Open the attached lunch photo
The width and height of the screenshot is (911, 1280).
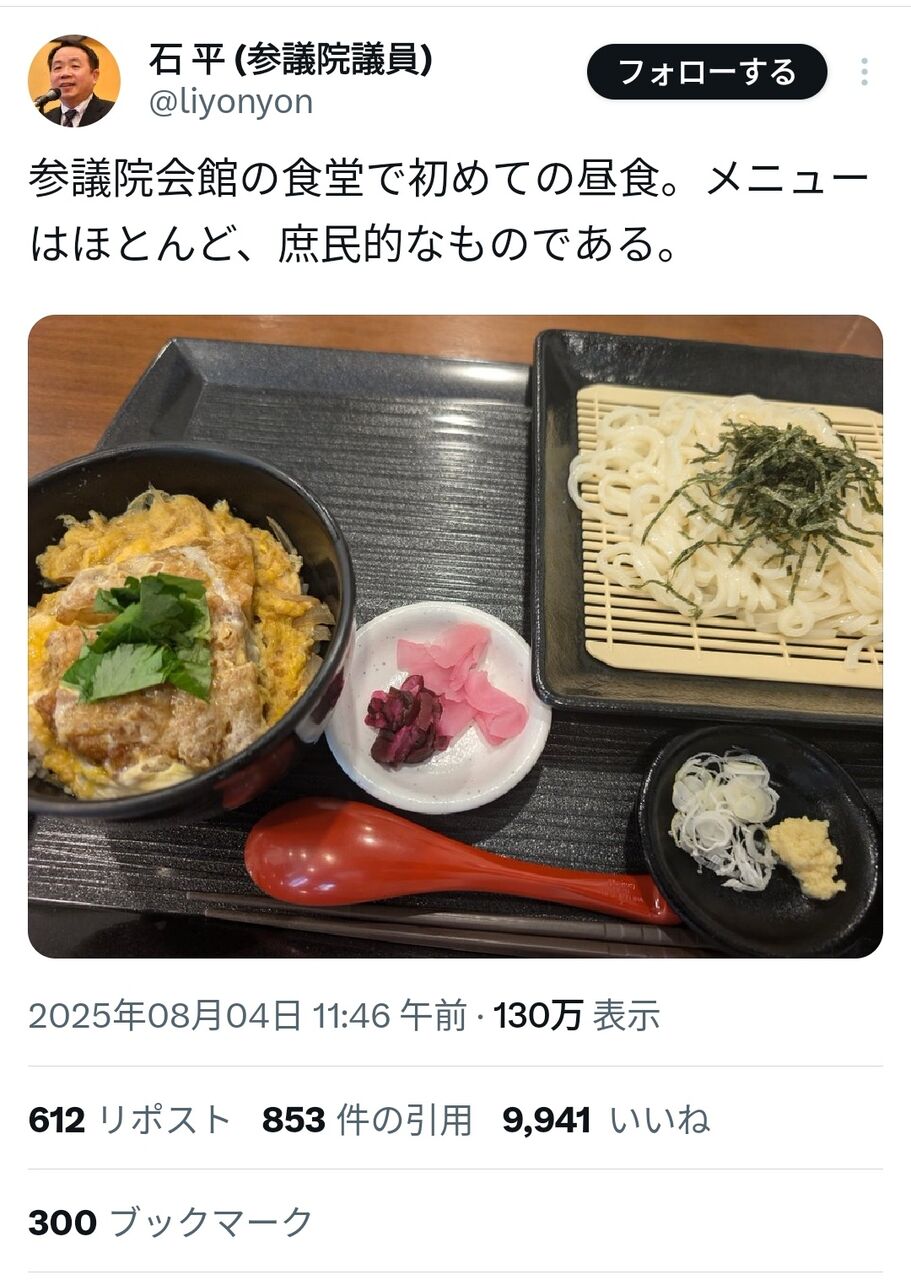455,636
